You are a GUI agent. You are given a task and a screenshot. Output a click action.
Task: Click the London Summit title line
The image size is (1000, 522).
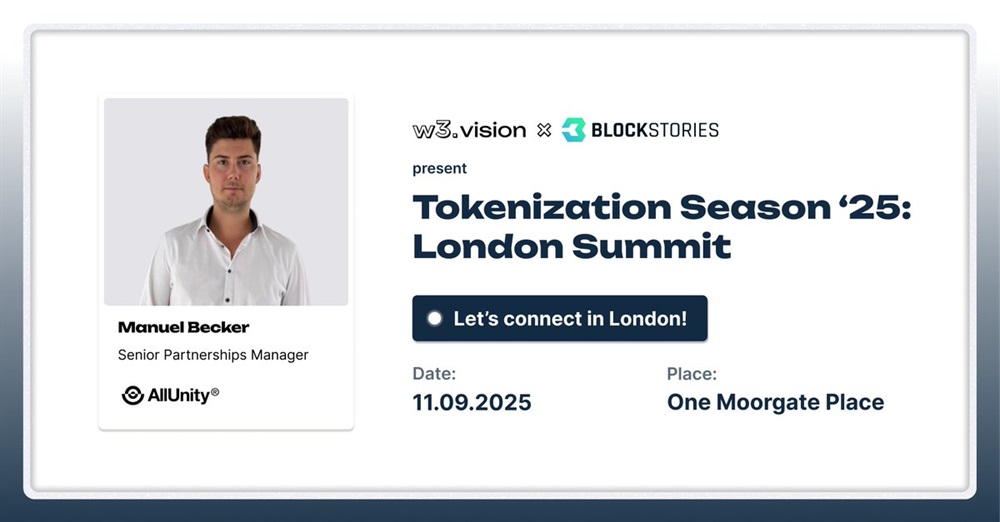click(x=572, y=246)
